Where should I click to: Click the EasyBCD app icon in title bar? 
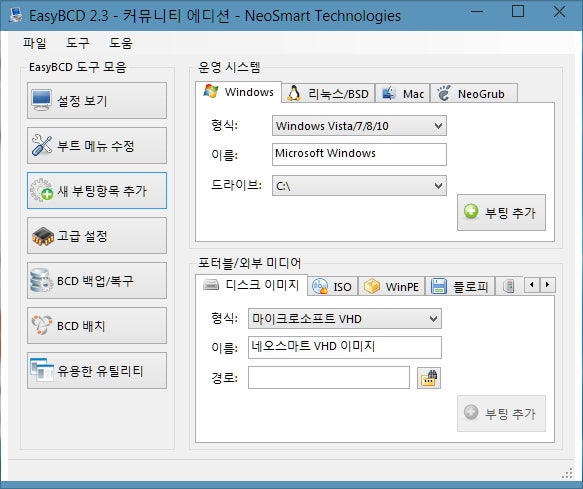[x=15, y=15]
